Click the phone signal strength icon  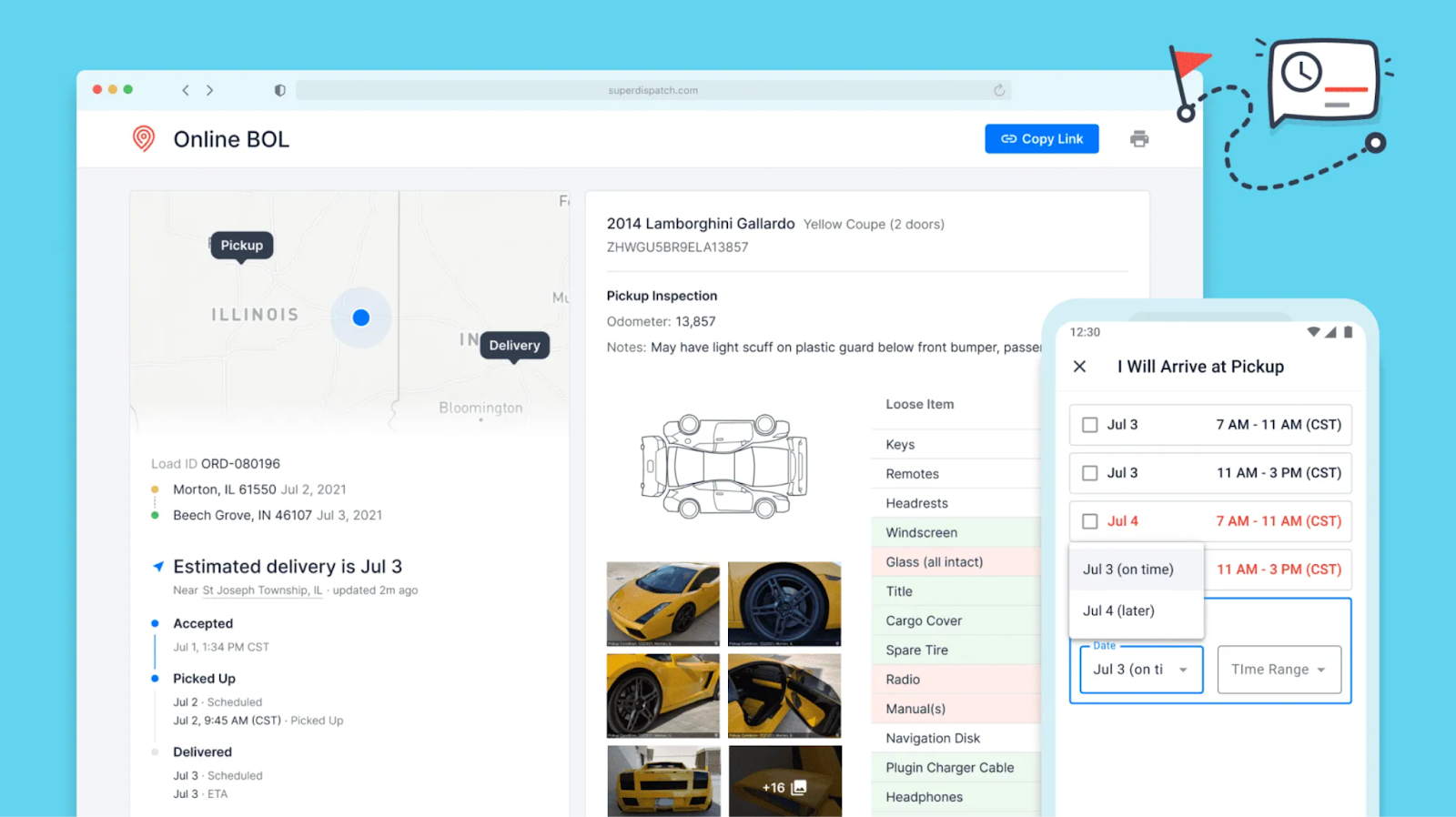click(x=1330, y=332)
